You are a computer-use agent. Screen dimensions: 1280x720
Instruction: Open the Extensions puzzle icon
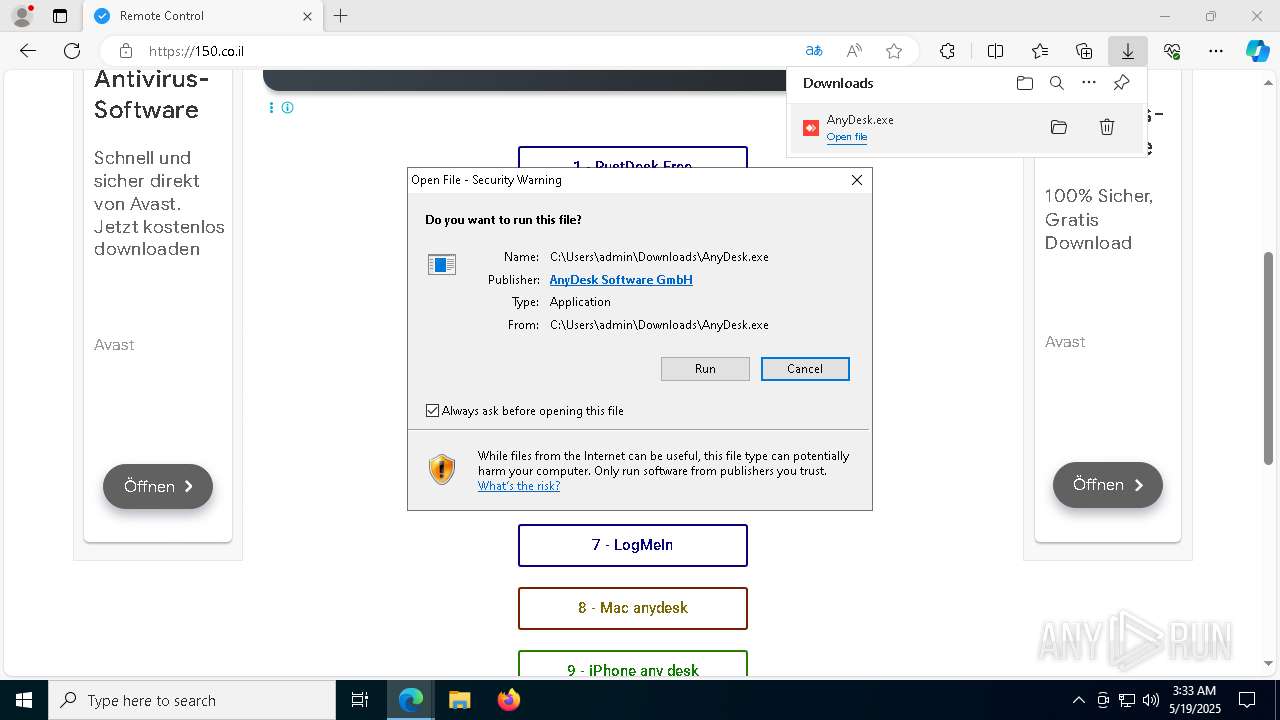[x=947, y=51]
